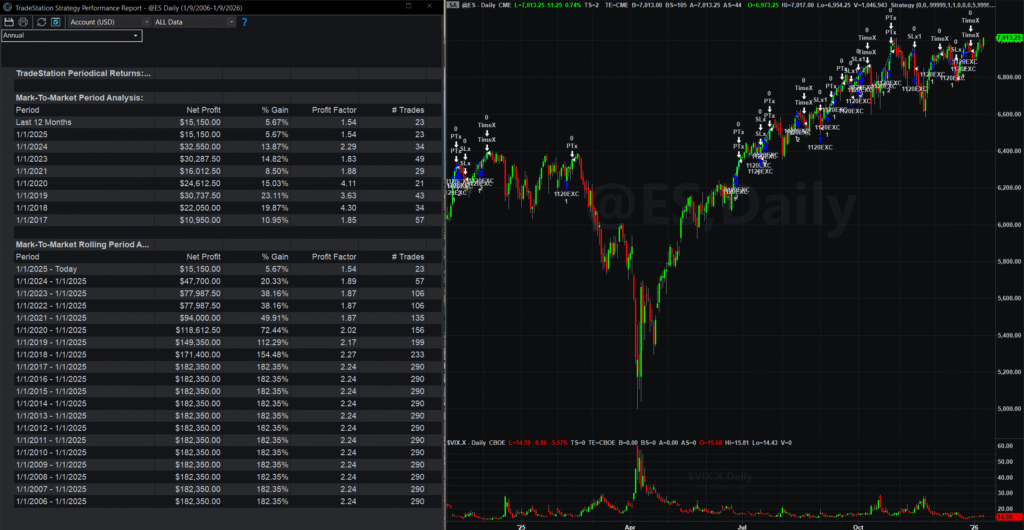Refresh the performance report
The height and width of the screenshot is (530, 1024).
(x=40, y=21)
